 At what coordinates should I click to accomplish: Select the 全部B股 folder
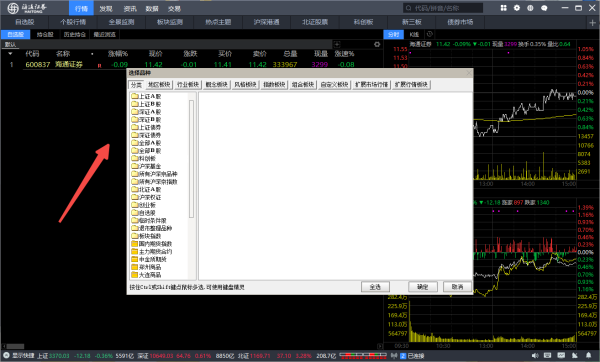tap(146, 150)
